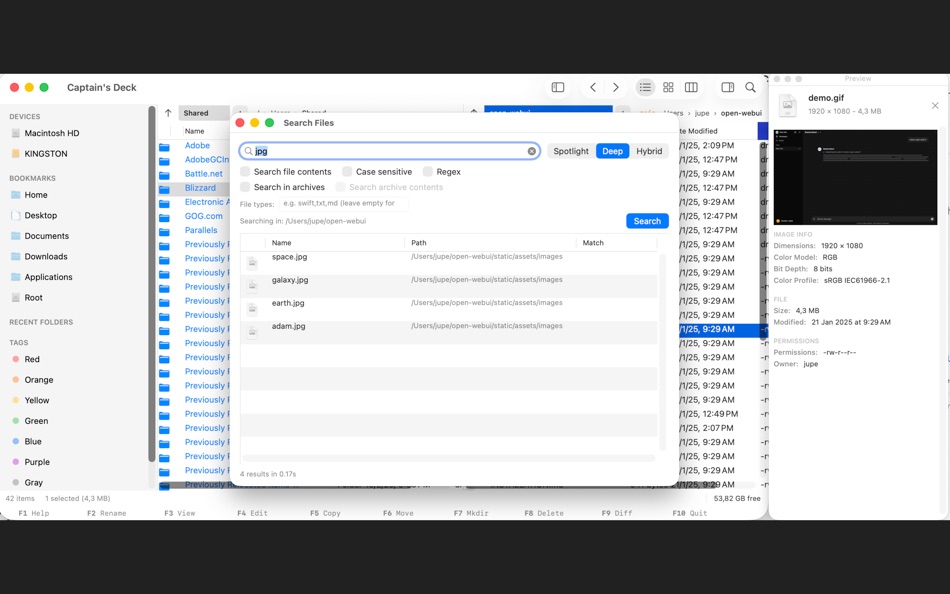The width and height of the screenshot is (950, 594).
Task: Select the galaxy.jpg file icon
Action: pos(252,285)
